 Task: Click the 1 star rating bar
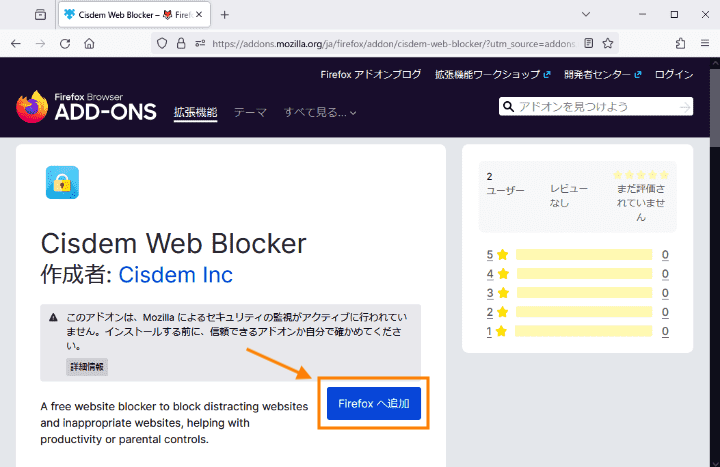click(x=583, y=331)
